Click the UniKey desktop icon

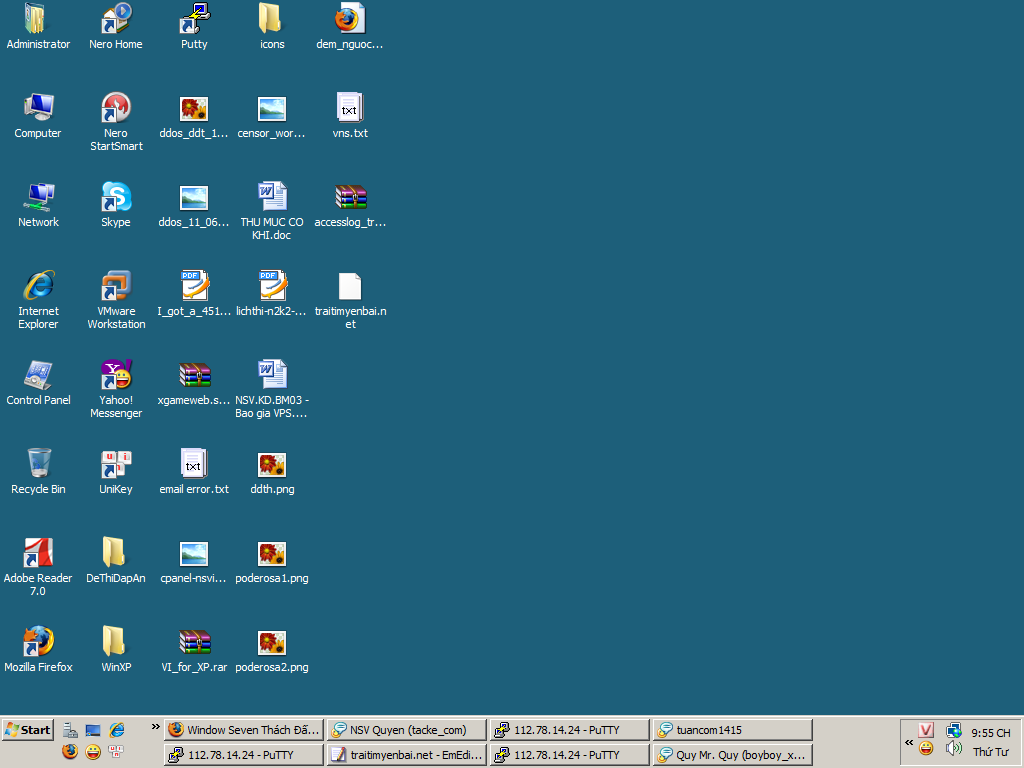(116, 465)
